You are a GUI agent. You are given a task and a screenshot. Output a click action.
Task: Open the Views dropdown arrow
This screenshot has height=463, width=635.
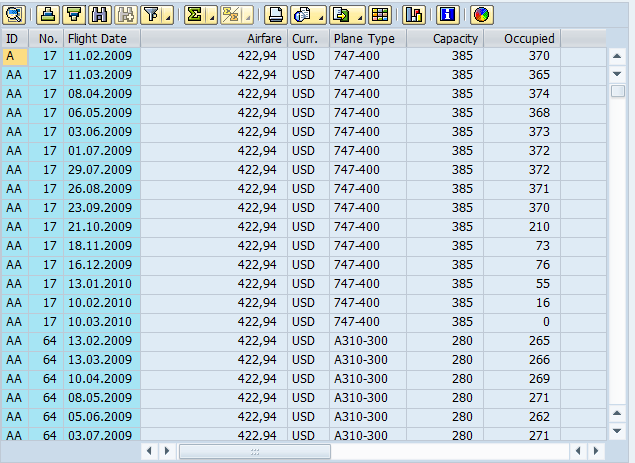click(x=321, y=17)
